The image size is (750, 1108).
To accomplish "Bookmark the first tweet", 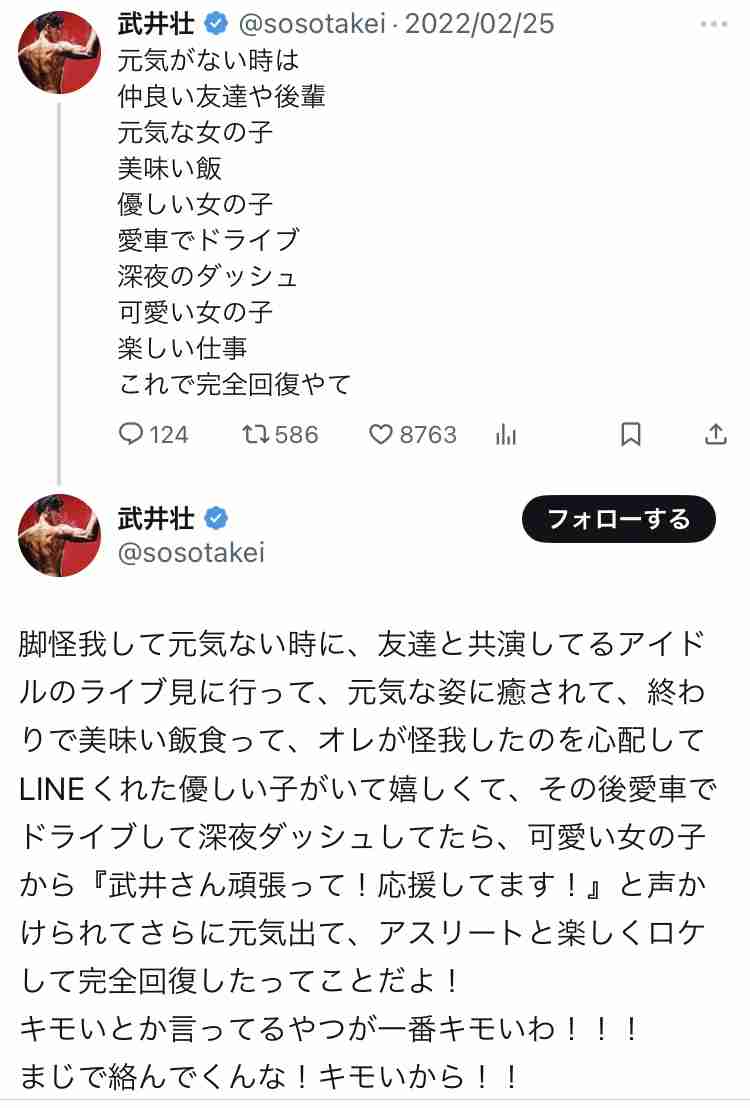I will (x=631, y=434).
